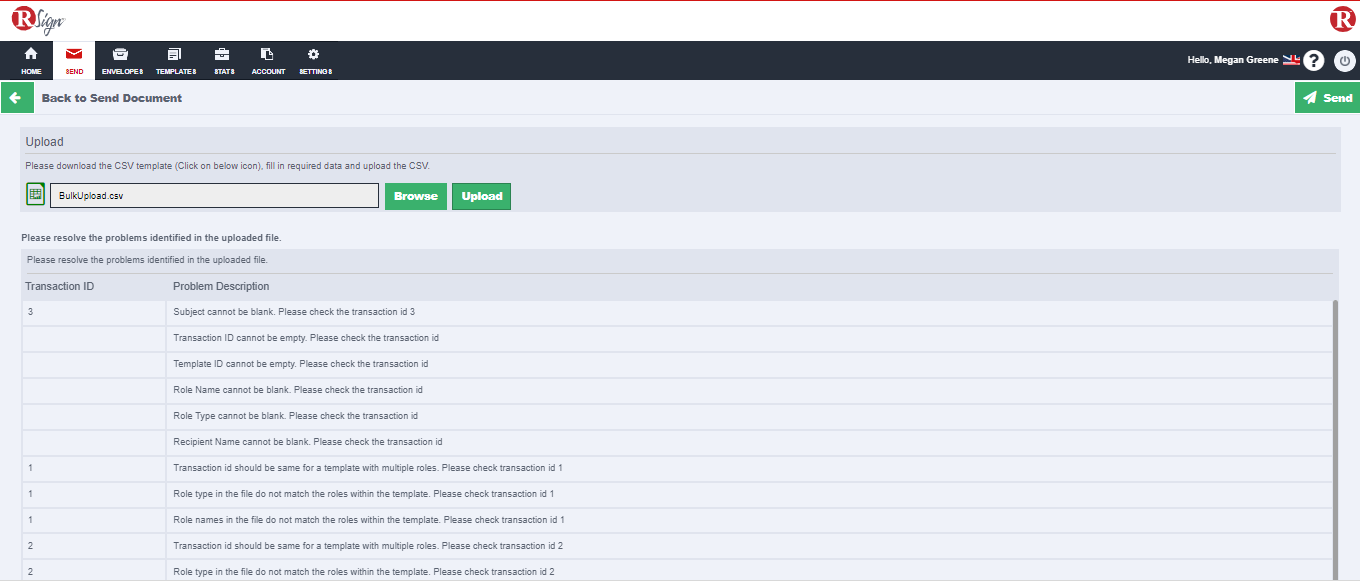This screenshot has width=1360, height=581.
Task: Click the error list vertical scrollbar
Action: (x=1335, y=440)
